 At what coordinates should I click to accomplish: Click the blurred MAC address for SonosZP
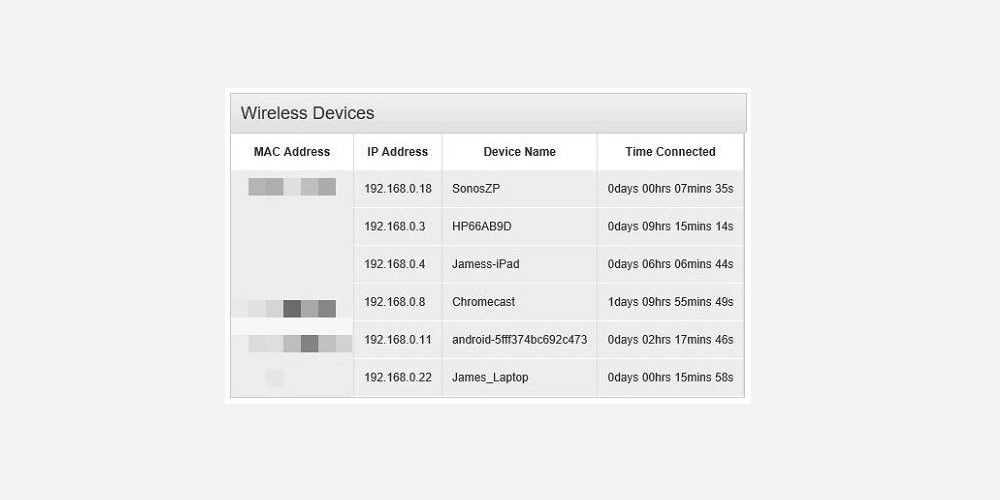pyautogui.click(x=292, y=187)
